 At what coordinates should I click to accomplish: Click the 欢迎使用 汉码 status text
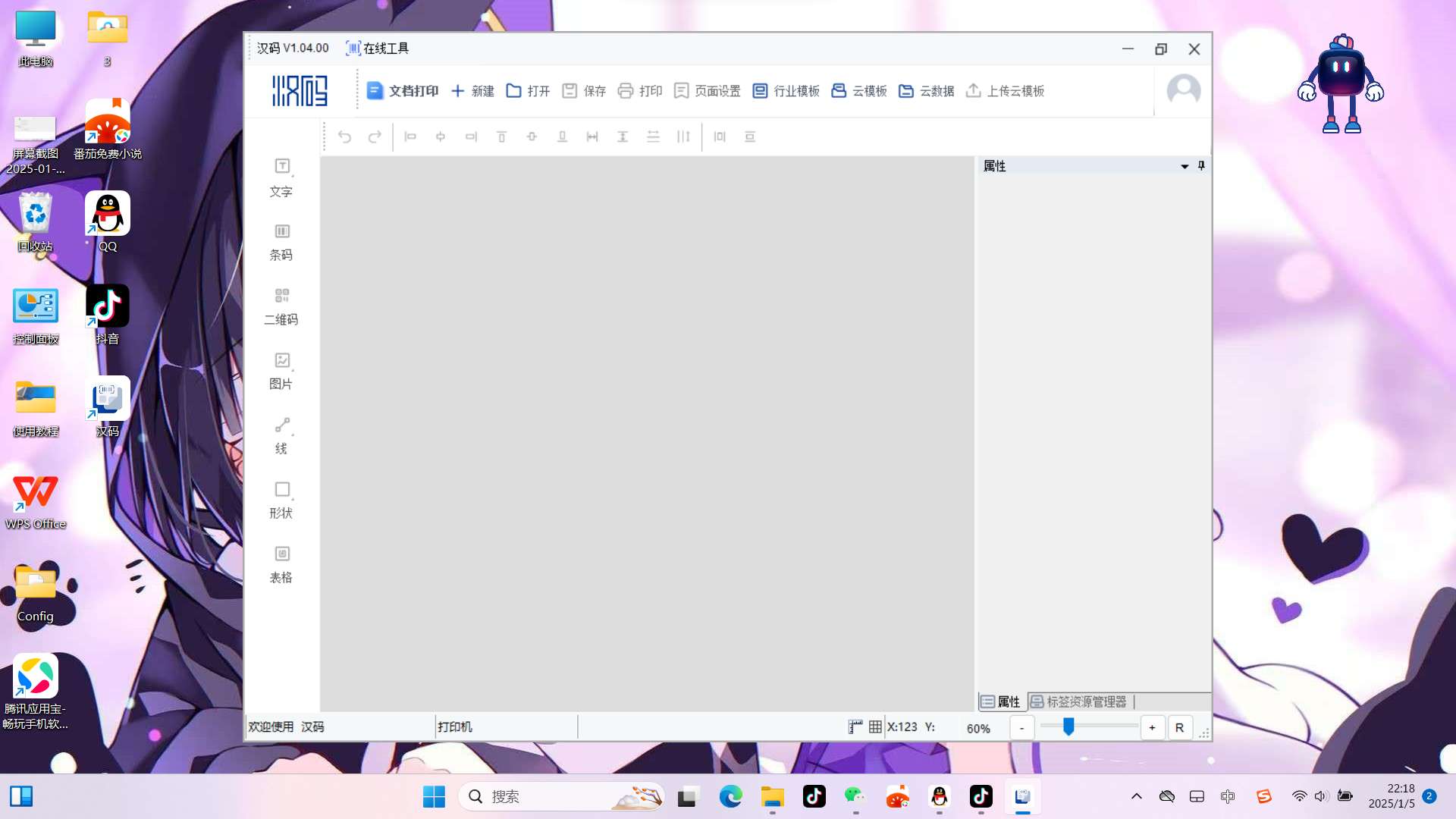(286, 726)
